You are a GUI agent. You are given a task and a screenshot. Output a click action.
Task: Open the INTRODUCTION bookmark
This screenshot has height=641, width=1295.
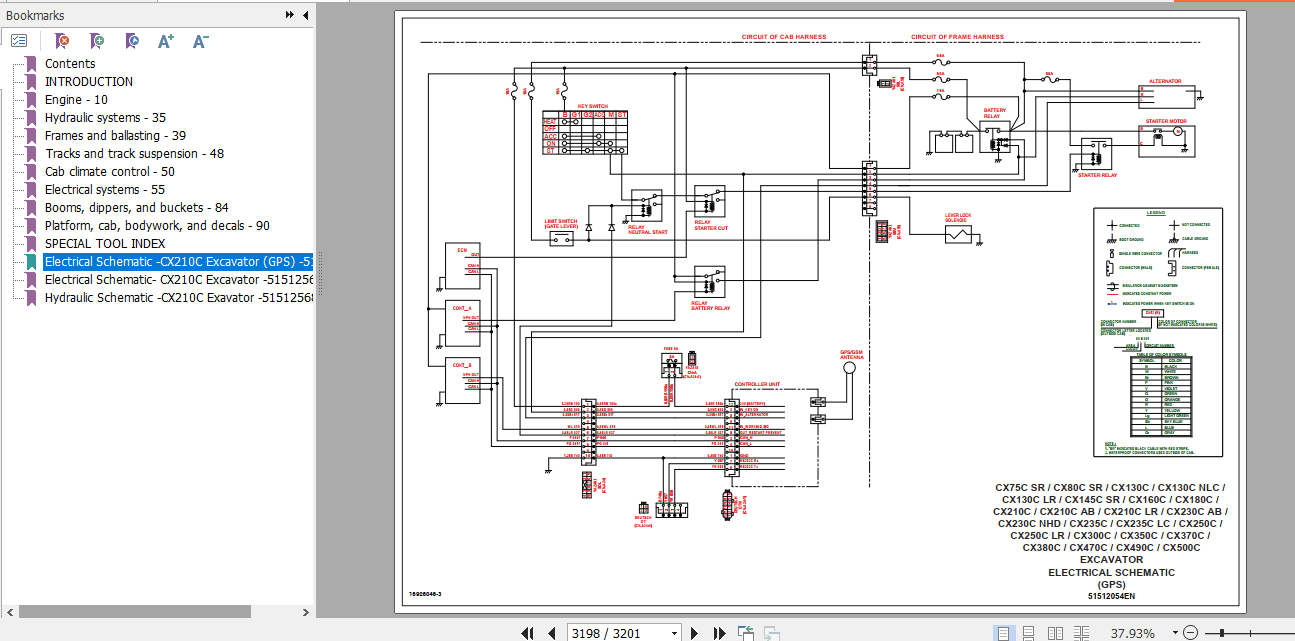pos(89,82)
